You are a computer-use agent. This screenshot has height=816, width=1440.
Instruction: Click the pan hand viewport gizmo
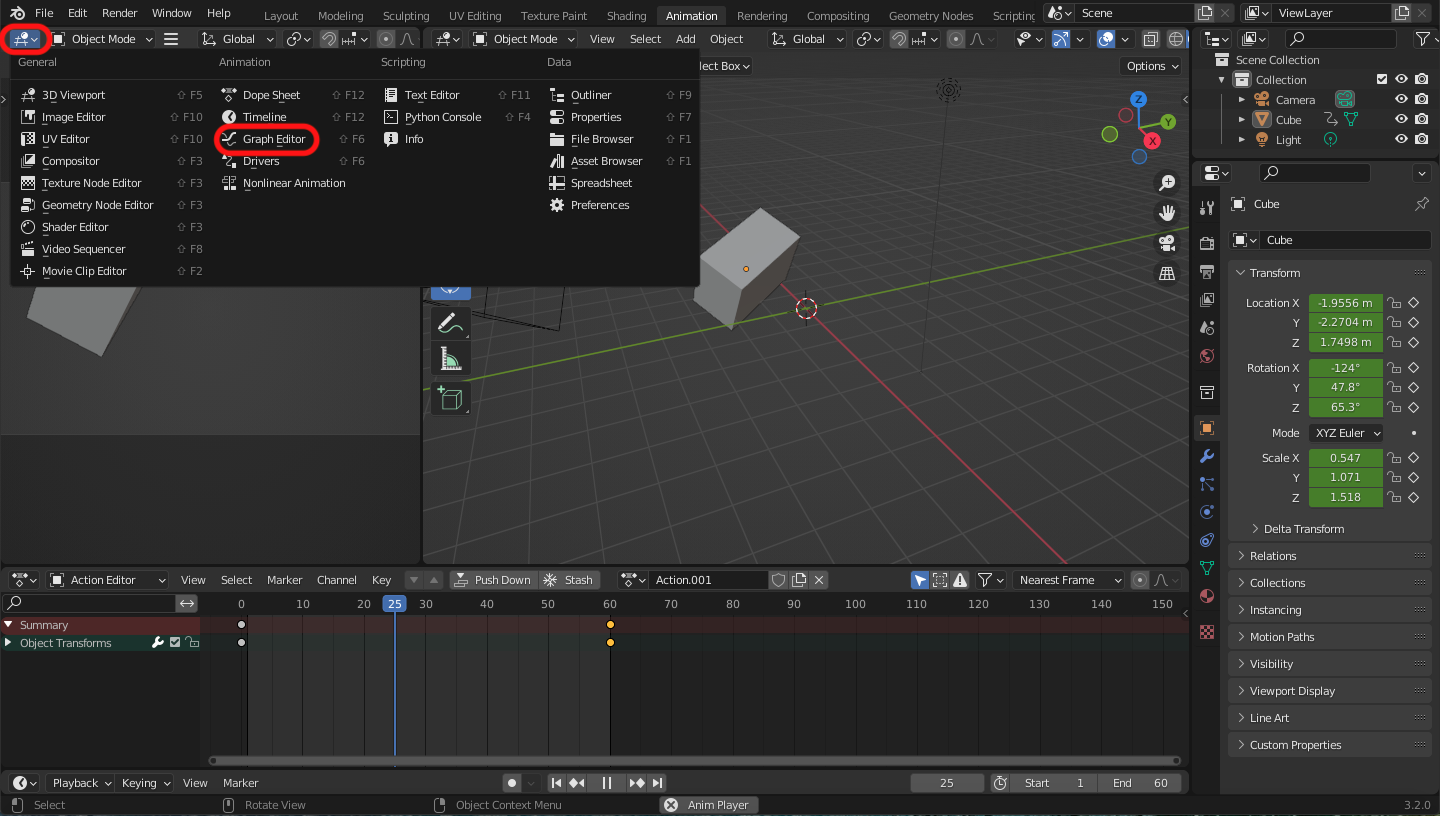coord(1166,212)
